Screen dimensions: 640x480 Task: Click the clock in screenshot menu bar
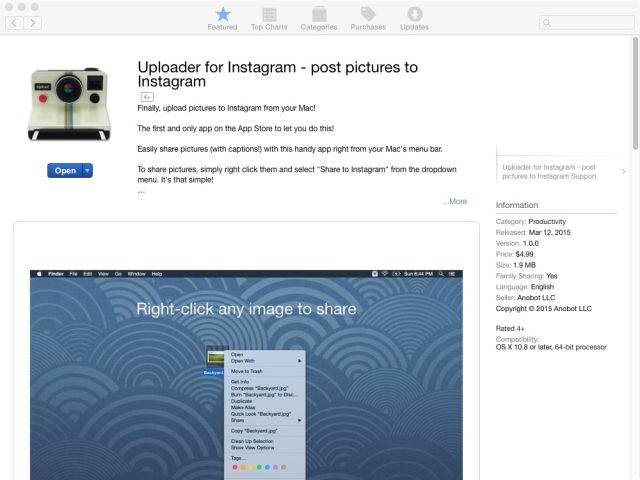(x=418, y=274)
